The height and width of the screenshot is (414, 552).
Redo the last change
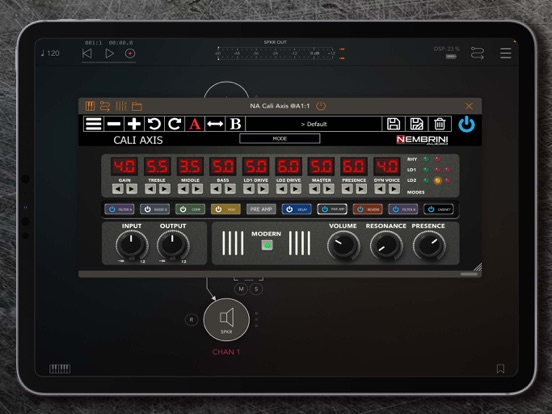coord(175,124)
